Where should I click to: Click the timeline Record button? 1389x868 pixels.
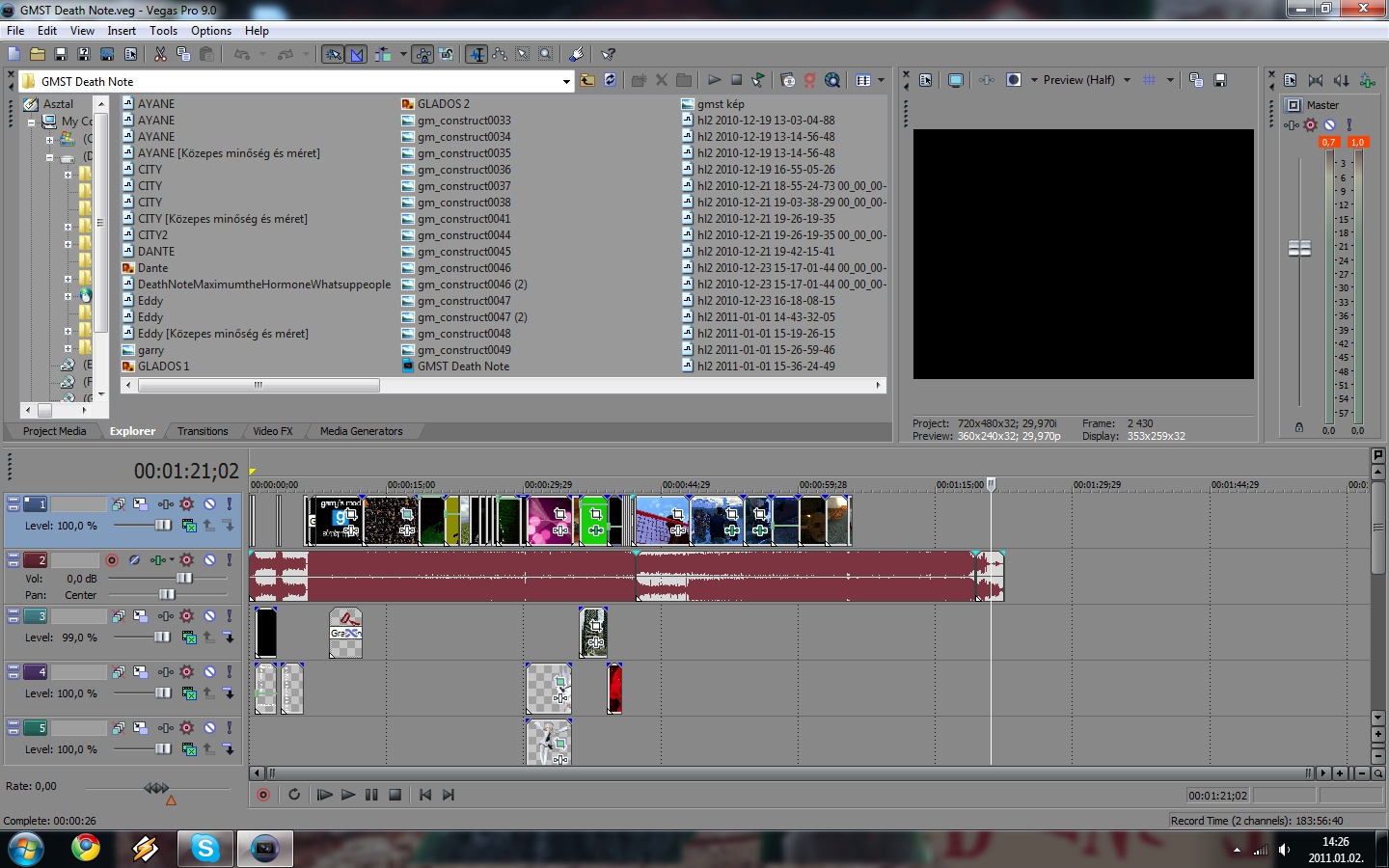pyautogui.click(x=262, y=795)
